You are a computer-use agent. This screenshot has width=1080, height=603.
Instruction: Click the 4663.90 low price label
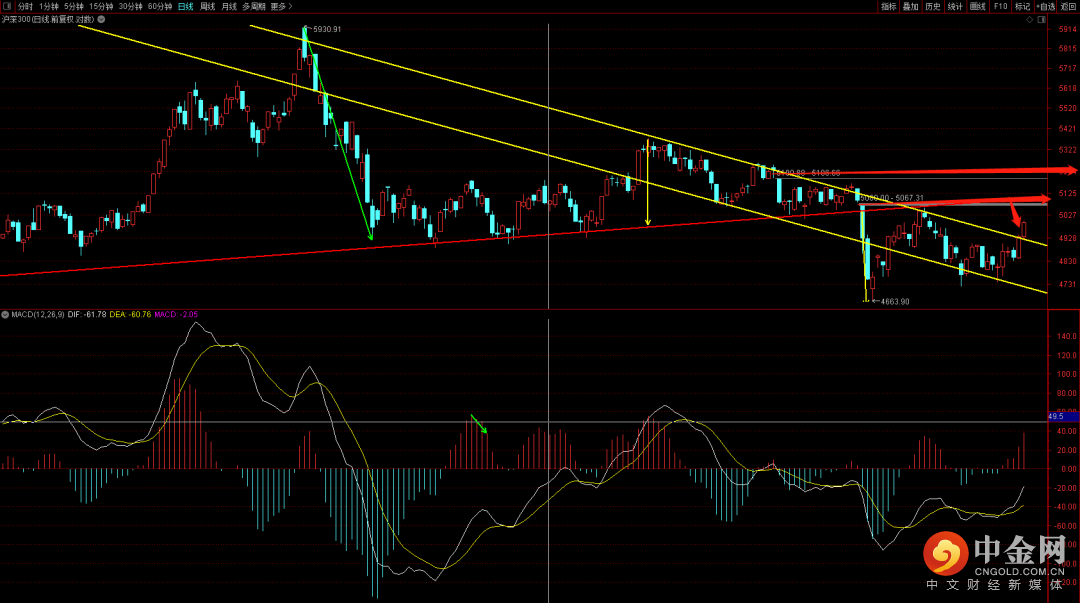pyautogui.click(x=895, y=301)
